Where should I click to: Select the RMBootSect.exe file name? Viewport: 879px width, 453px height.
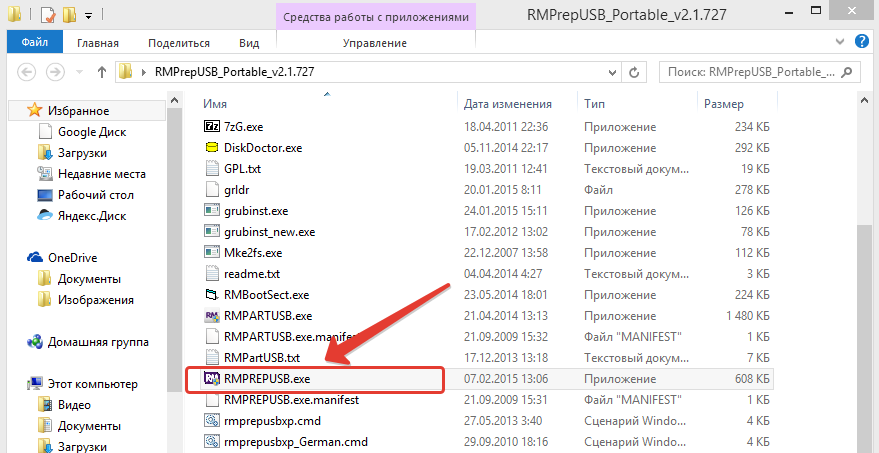tap(266, 295)
